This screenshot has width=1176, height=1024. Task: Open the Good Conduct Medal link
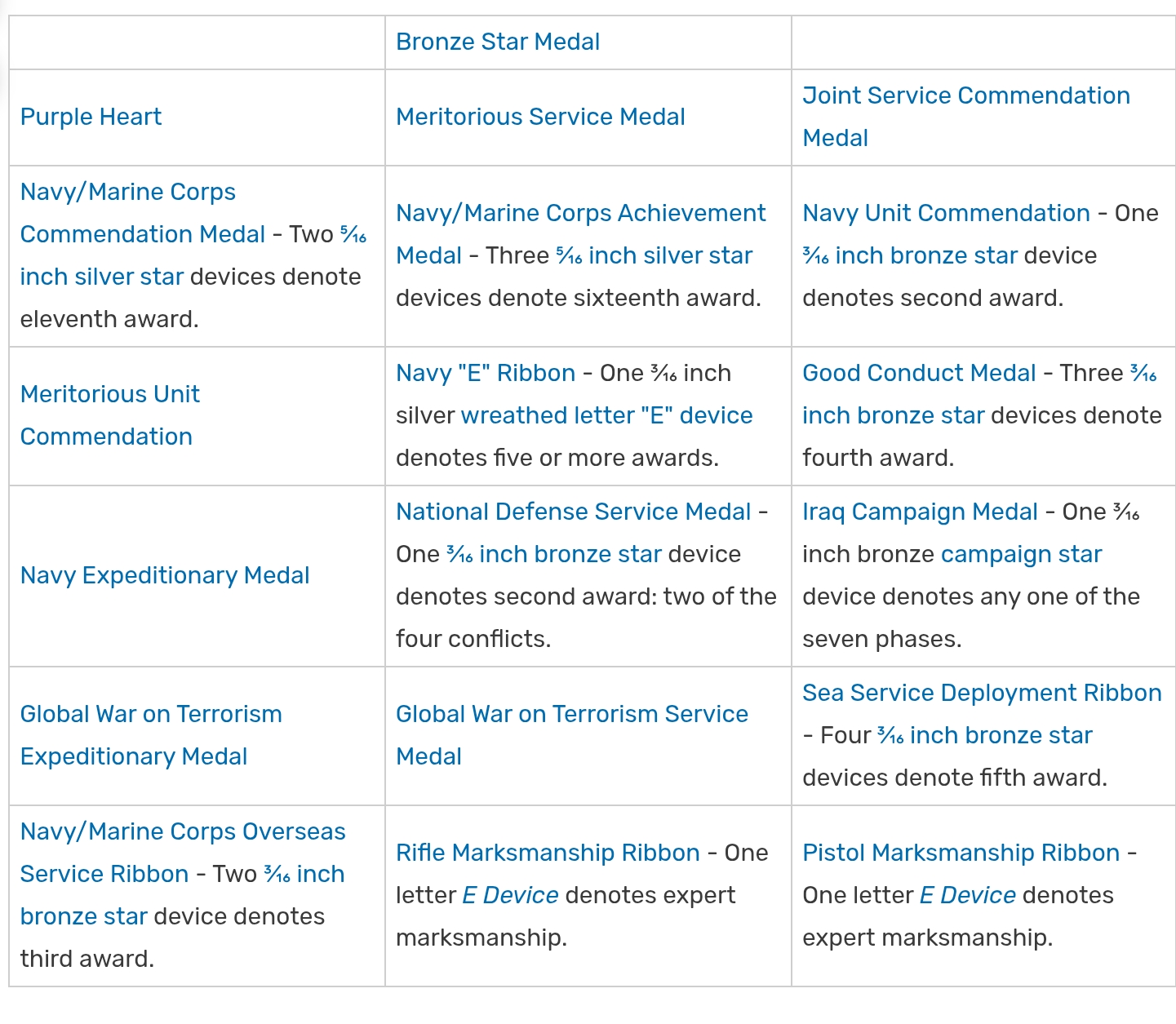[x=918, y=373]
